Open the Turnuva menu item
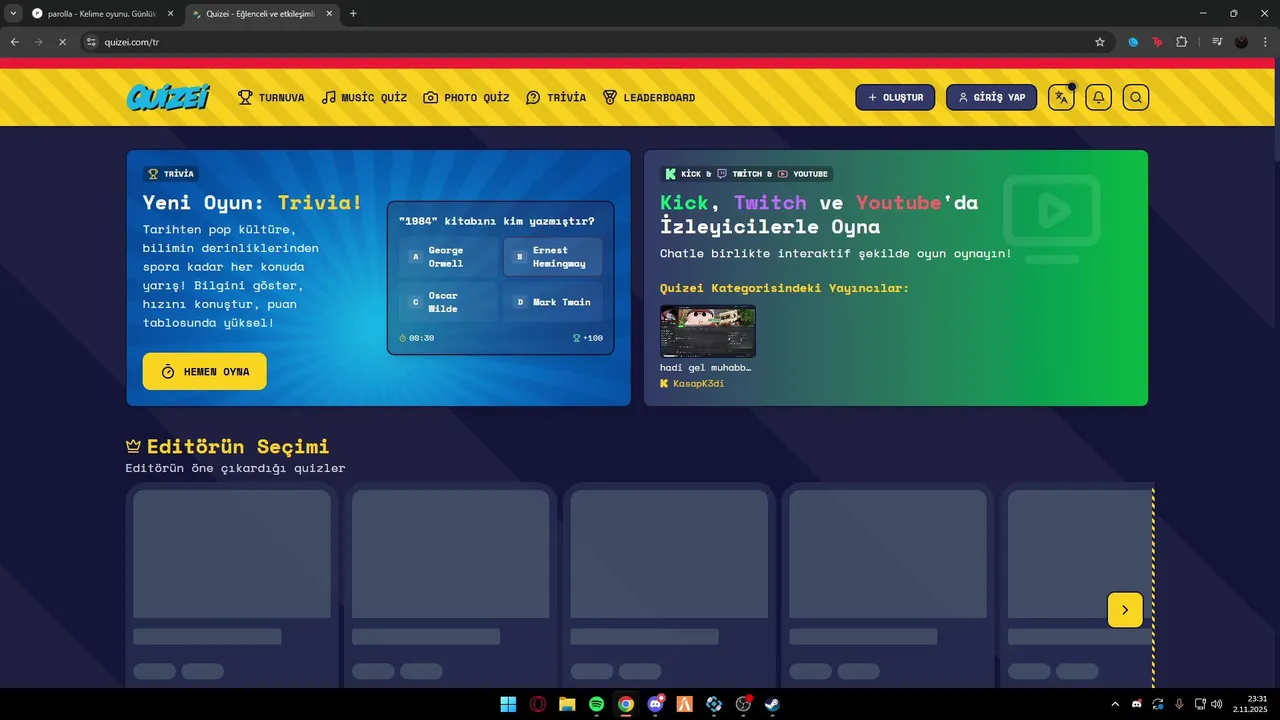Screen dimensions: 1280x720 (271, 97)
